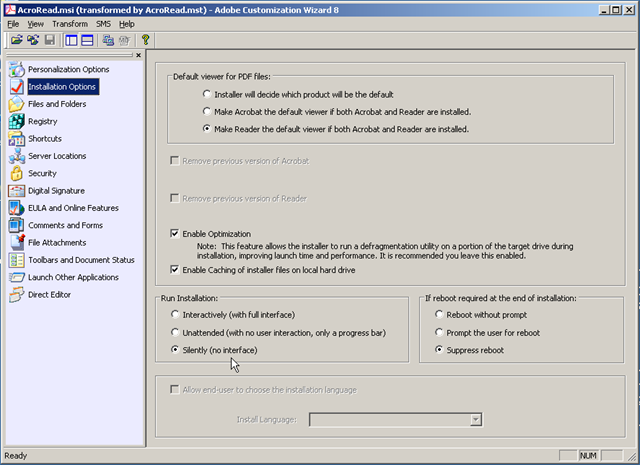Click the Install Language combo box field
640x465 pixels.
point(396,420)
